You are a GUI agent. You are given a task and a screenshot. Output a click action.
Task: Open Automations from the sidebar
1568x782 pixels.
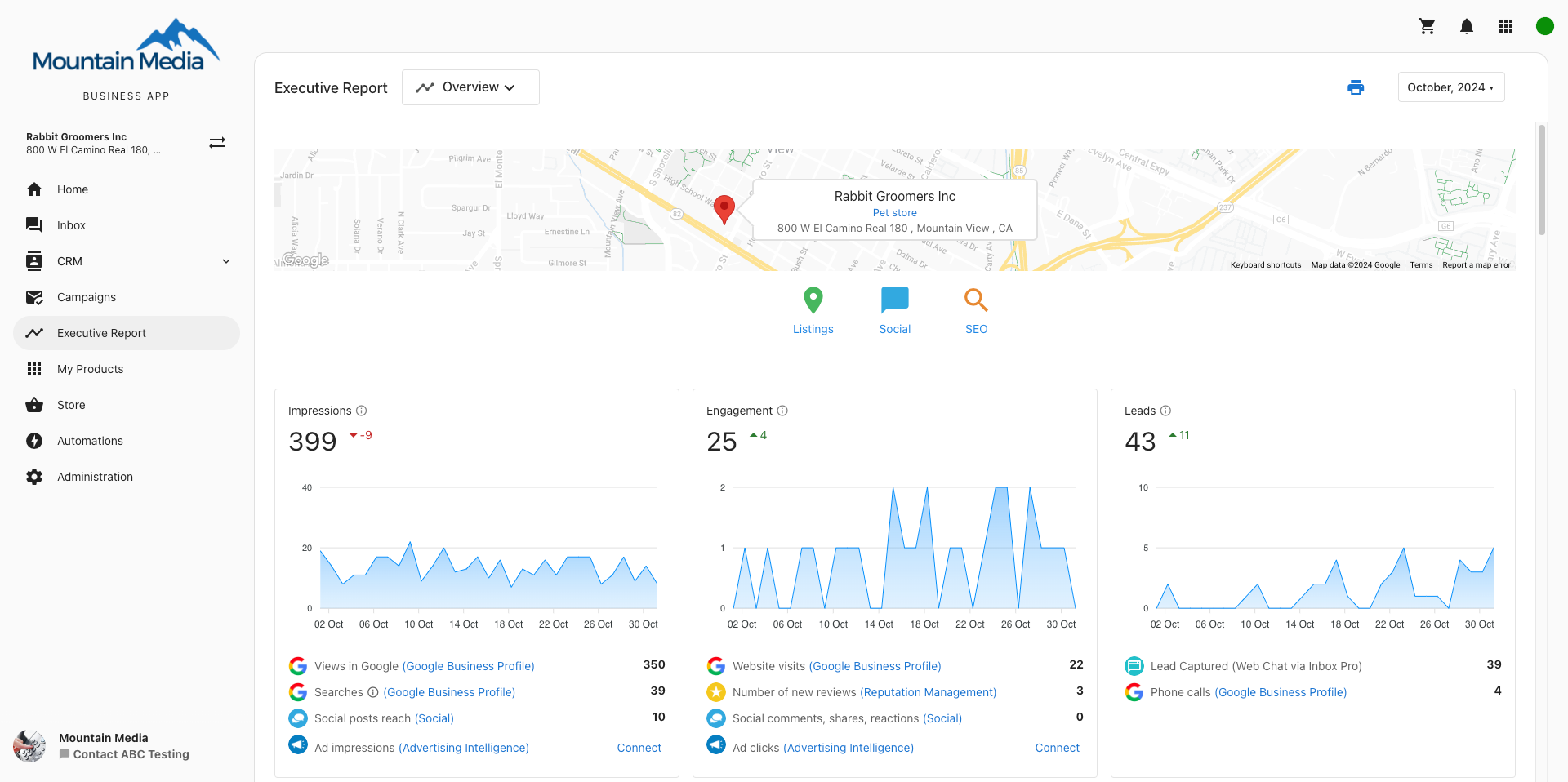(90, 441)
